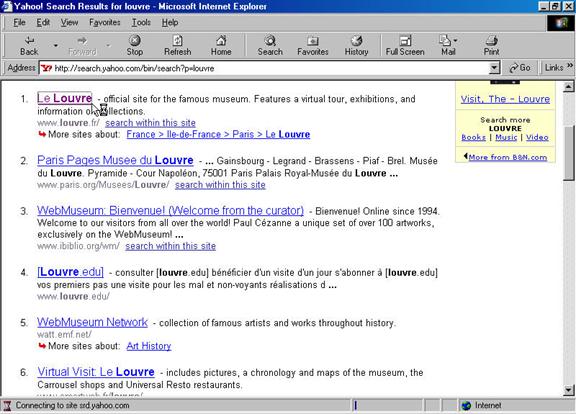Click More from B&N.com link

[508, 157]
